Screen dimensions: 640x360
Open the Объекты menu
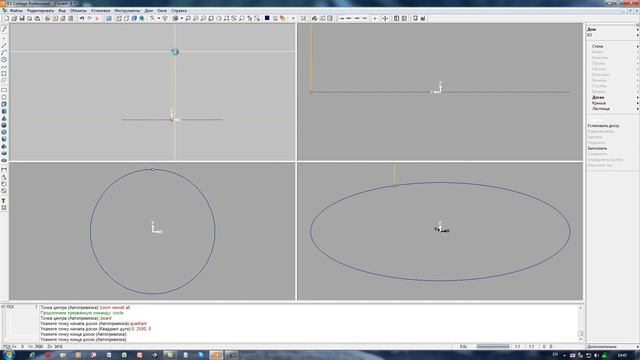point(78,11)
